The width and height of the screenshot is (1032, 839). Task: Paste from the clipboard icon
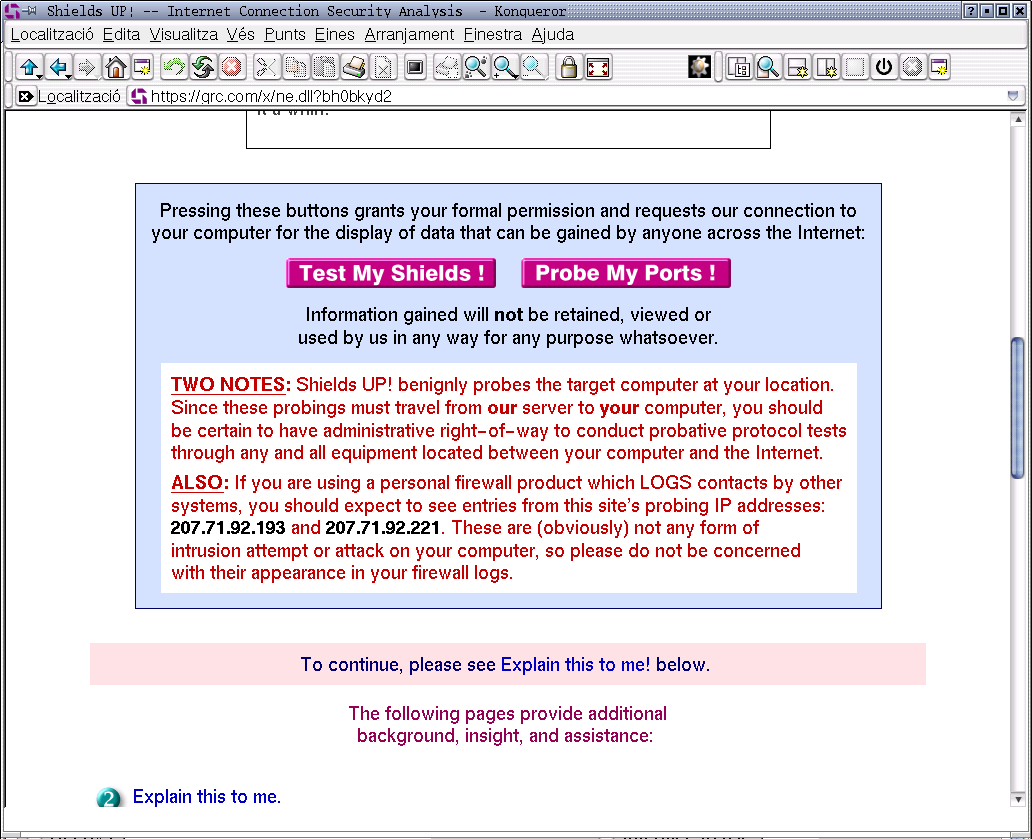point(325,66)
